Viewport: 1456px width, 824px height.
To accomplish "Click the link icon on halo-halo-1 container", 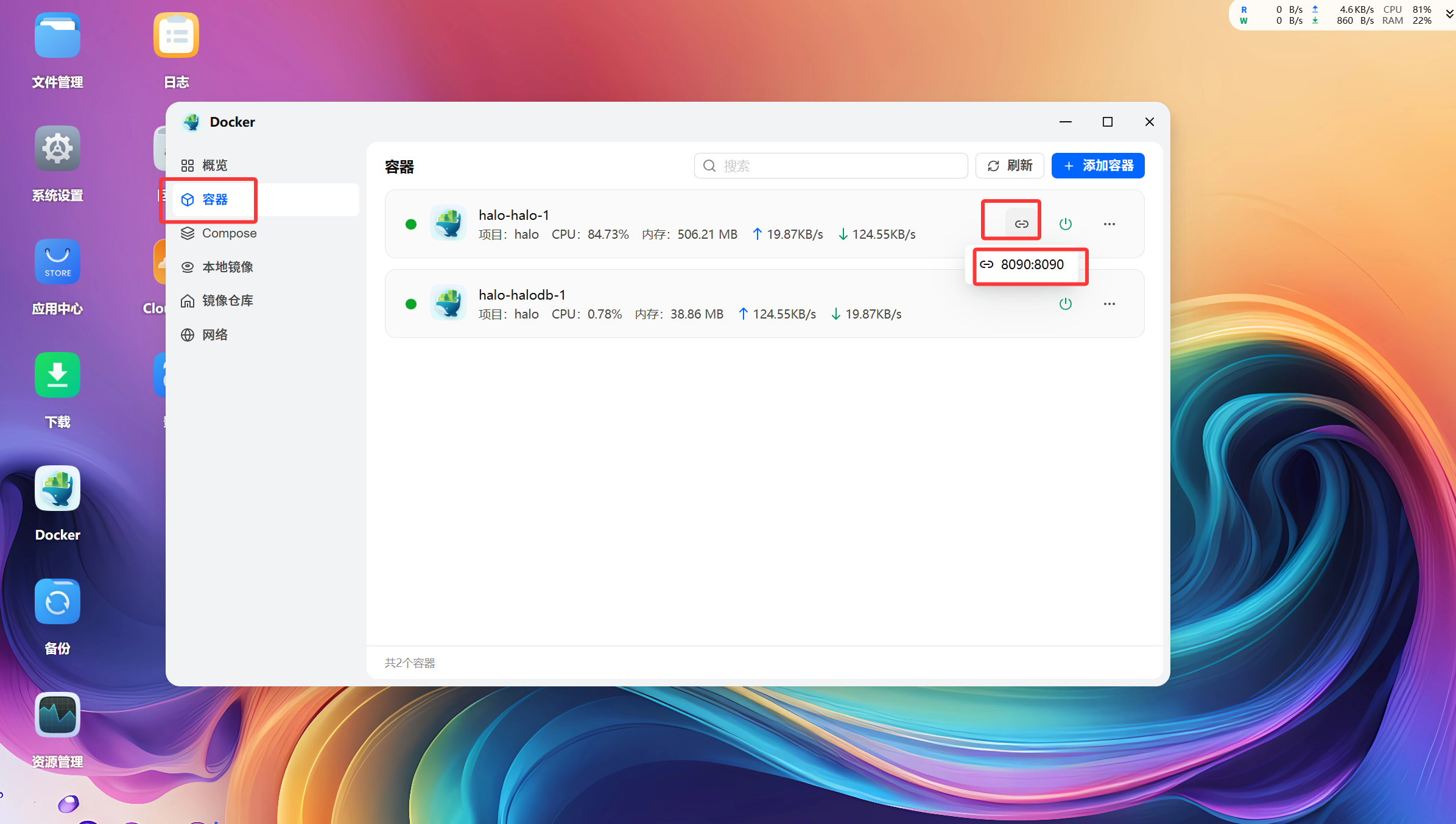I will pos(1021,224).
